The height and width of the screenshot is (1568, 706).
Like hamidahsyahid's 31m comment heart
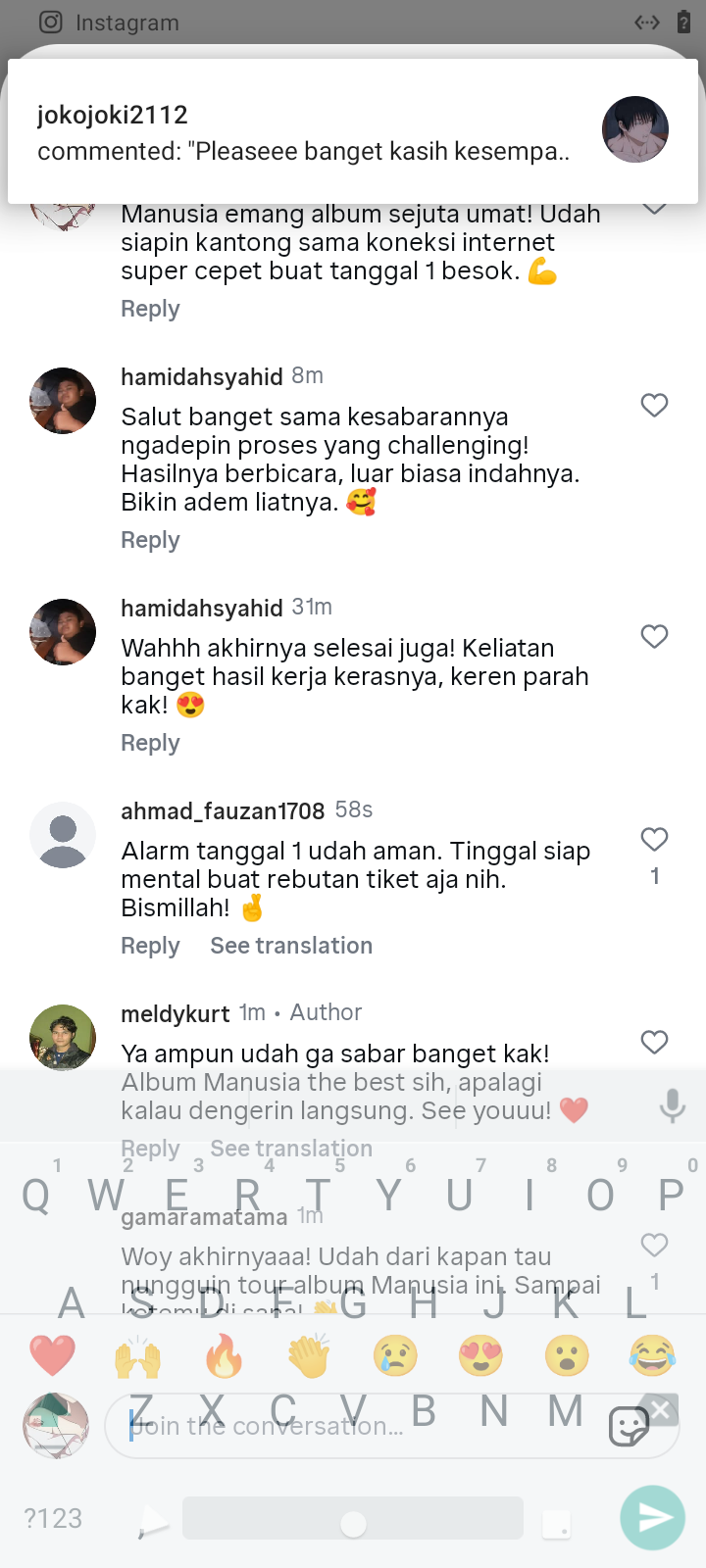pyautogui.click(x=654, y=636)
